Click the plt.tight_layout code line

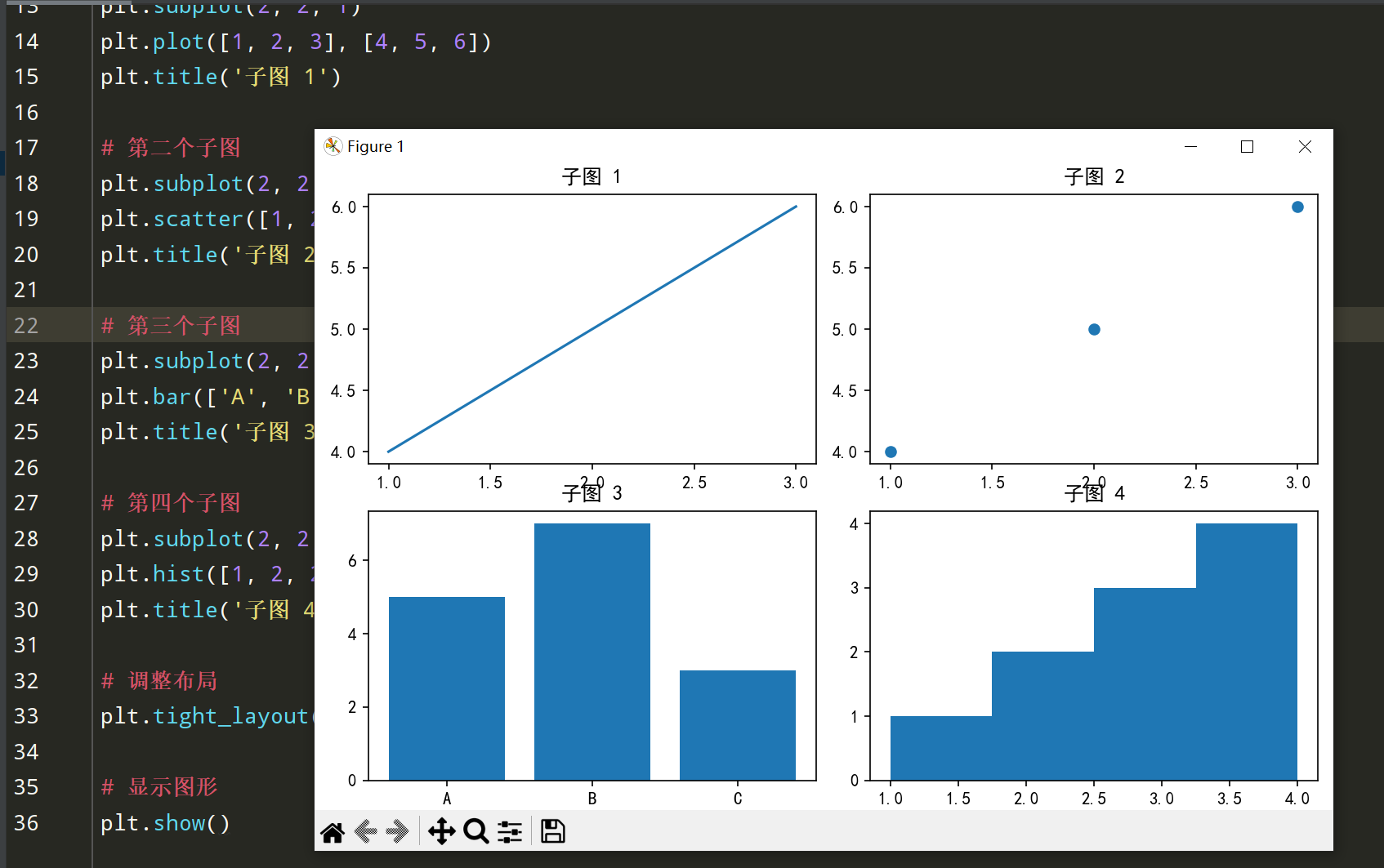pos(207,716)
